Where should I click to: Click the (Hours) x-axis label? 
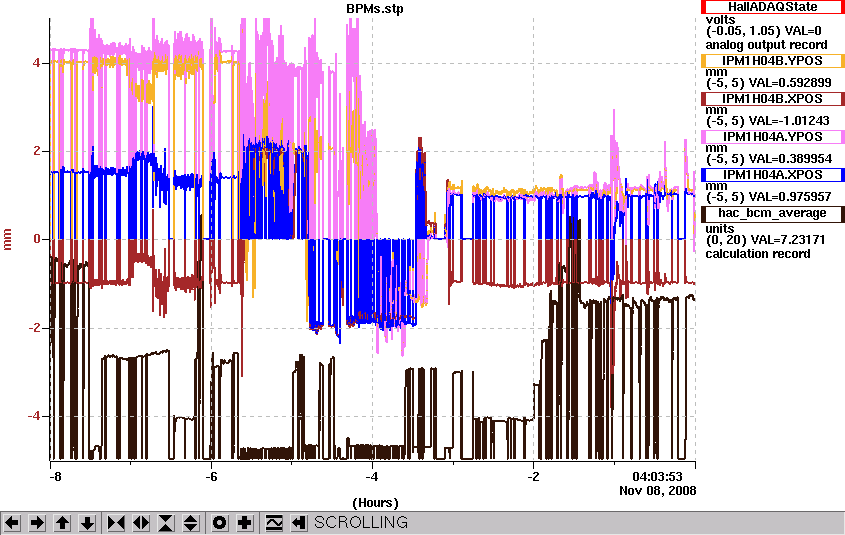(375, 503)
